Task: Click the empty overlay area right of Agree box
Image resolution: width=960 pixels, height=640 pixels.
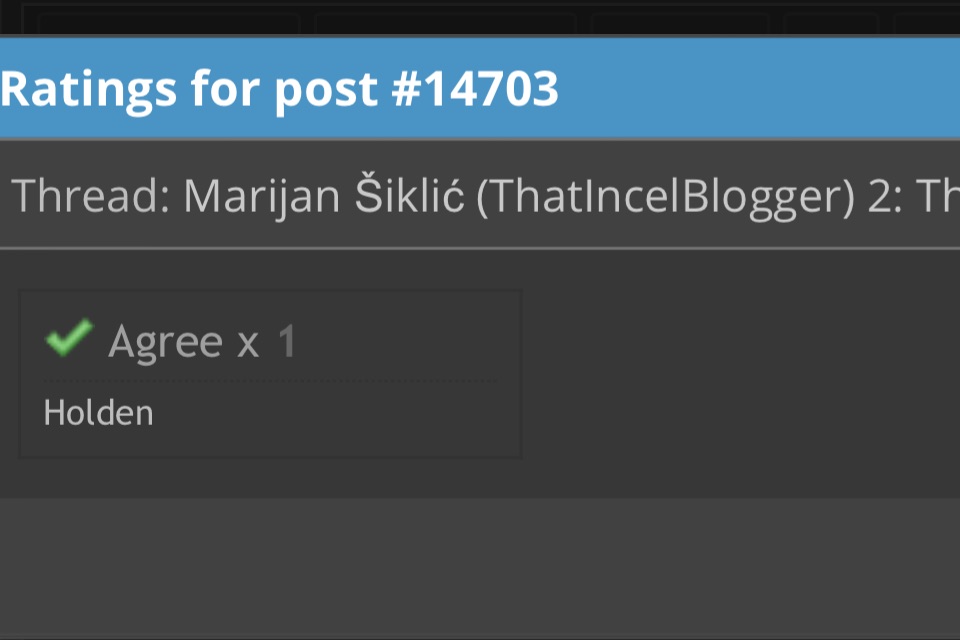Action: pos(741,374)
